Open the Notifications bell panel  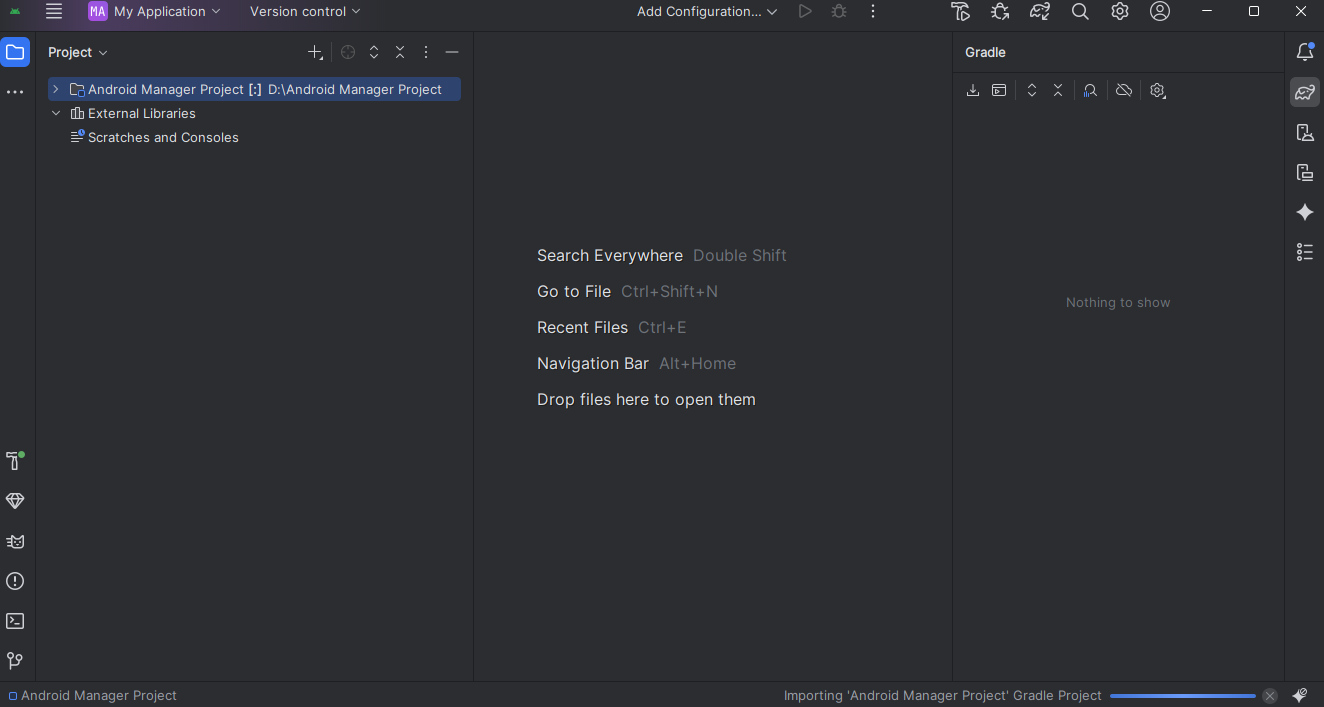tap(1304, 52)
